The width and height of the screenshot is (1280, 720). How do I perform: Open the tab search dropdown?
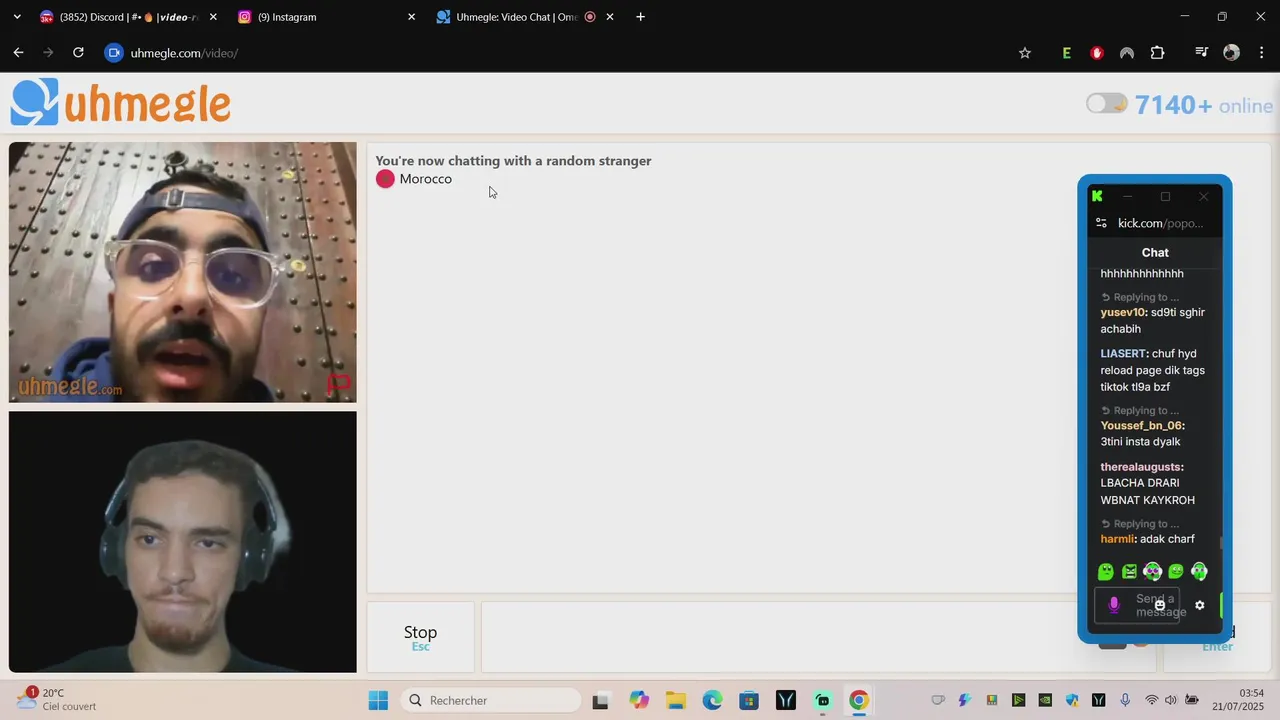(16, 17)
